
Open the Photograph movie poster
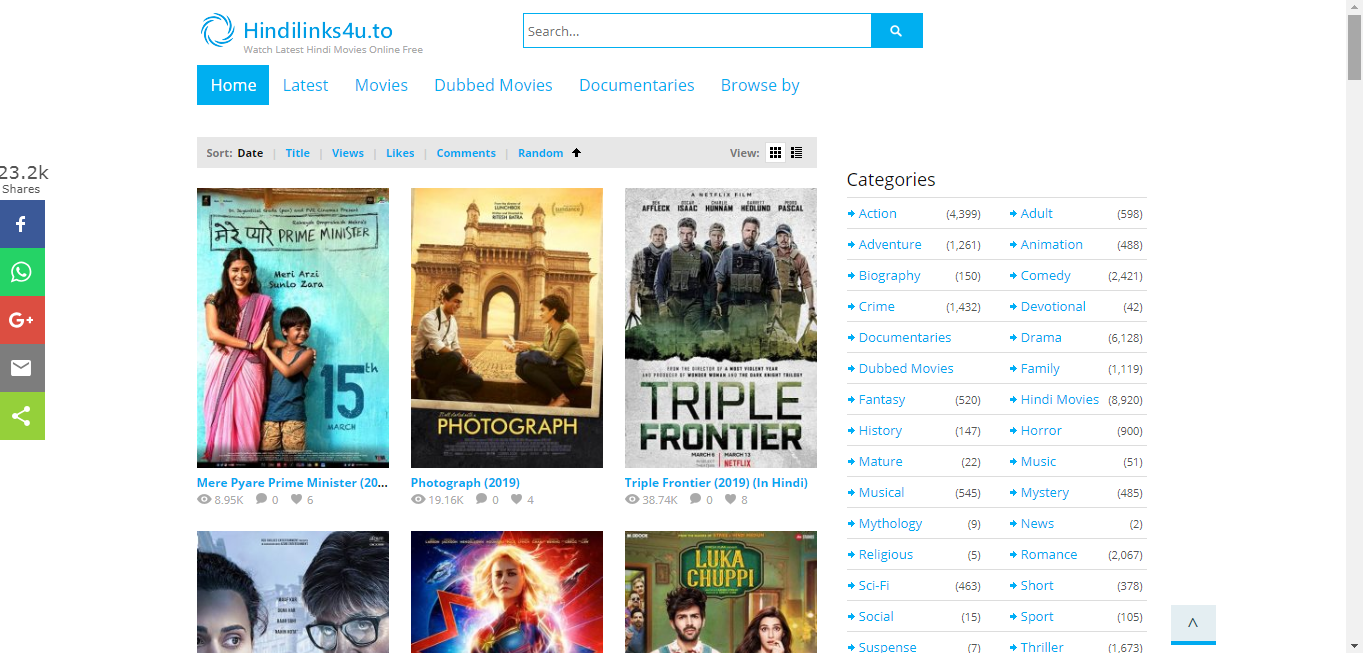[x=507, y=328]
